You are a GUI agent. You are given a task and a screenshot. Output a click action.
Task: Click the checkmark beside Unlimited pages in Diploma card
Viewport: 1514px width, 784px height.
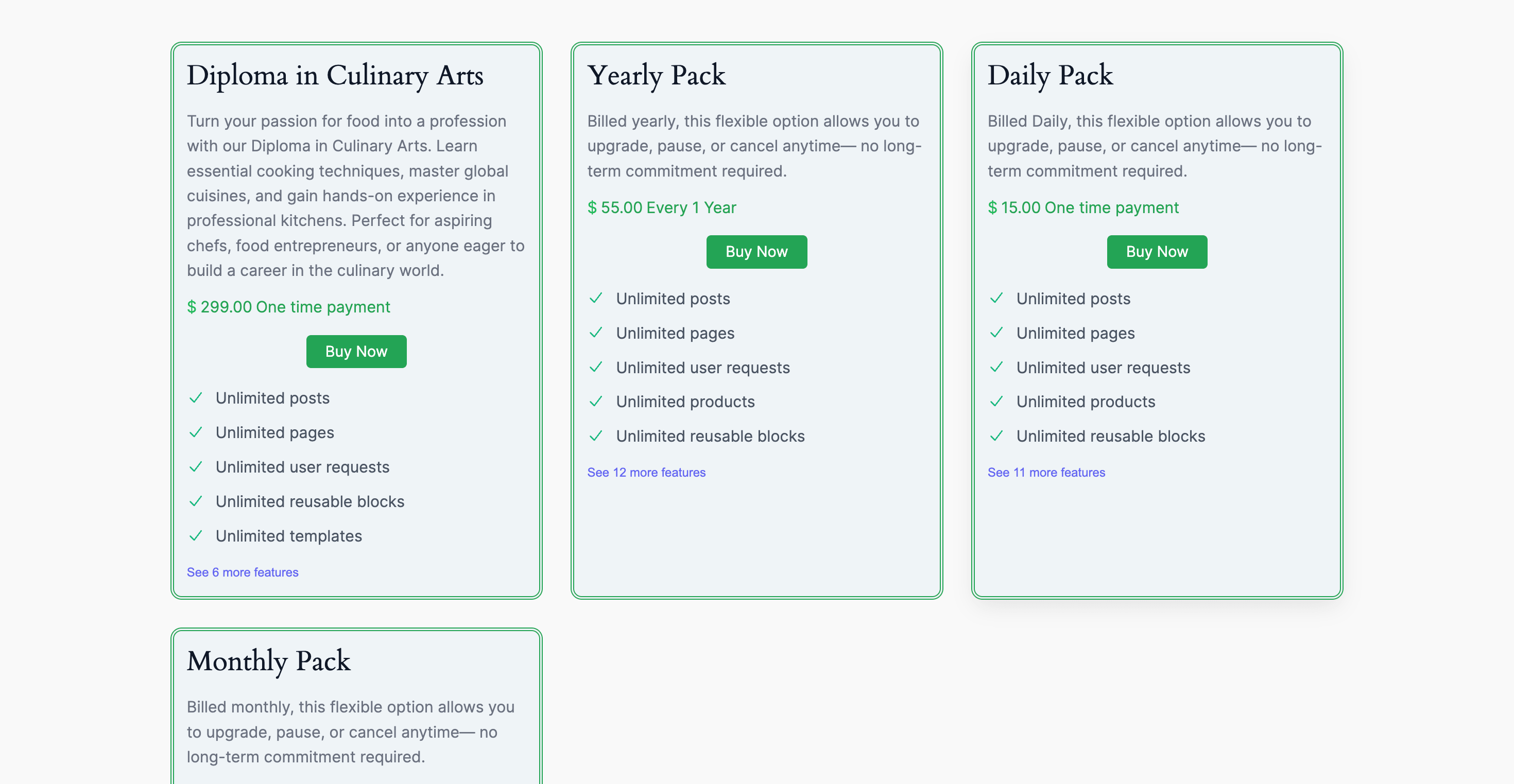pyautogui.click(x=197, y=432)
